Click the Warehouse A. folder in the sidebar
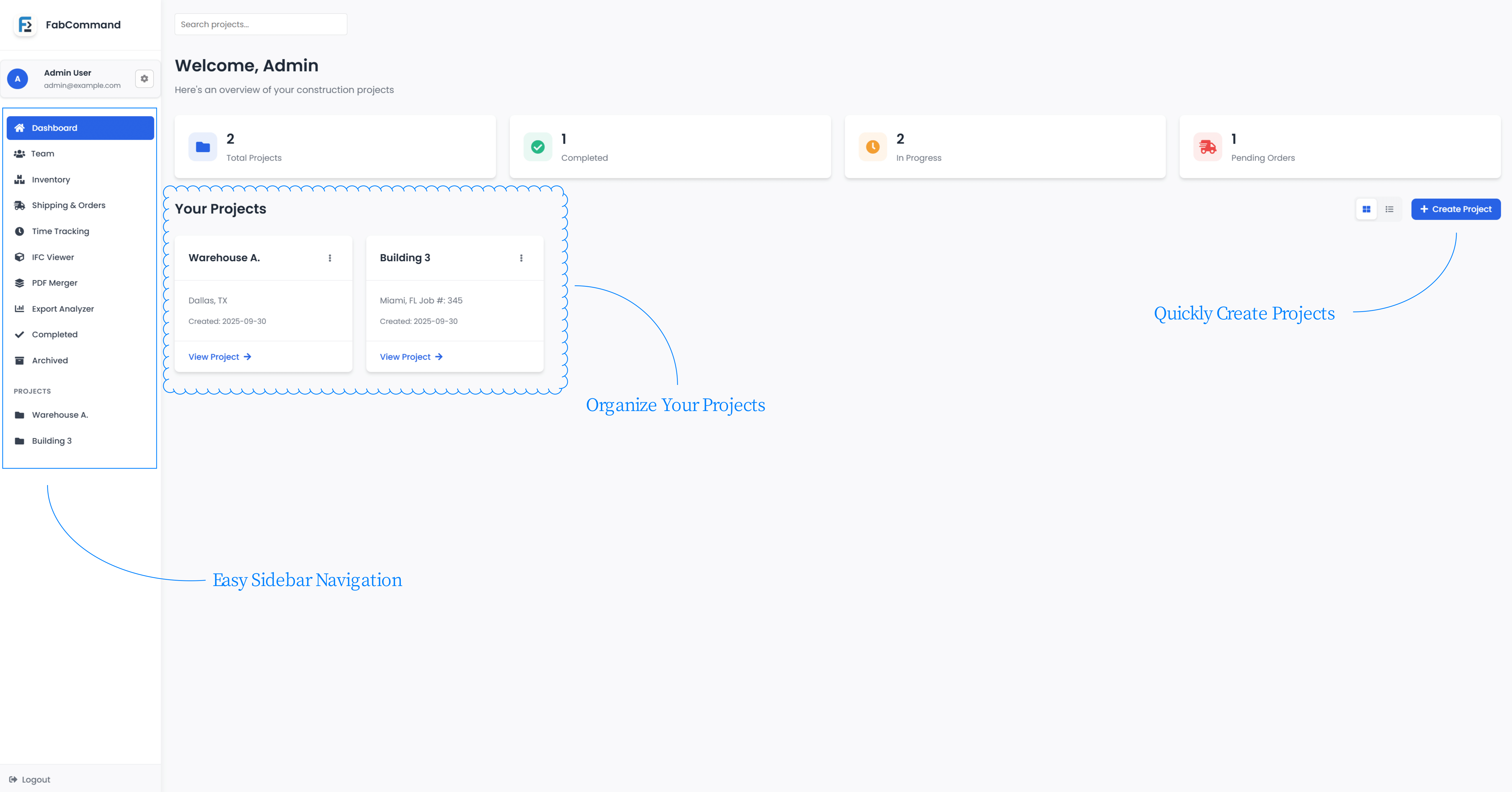1512x792 pixels. tap(59, 415)
